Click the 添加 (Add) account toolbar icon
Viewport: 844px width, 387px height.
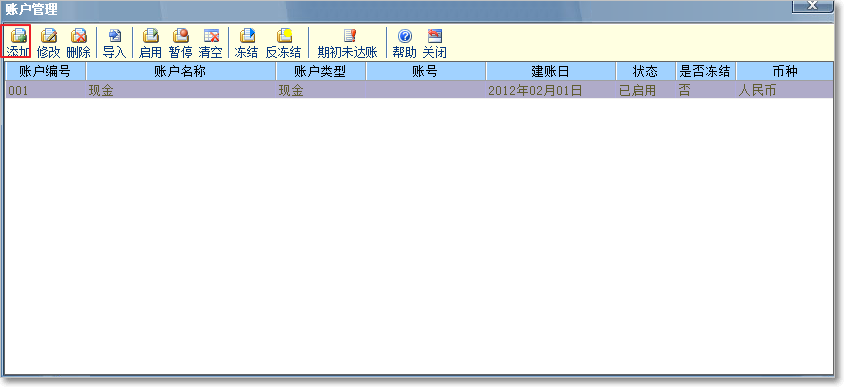point(17,42)
